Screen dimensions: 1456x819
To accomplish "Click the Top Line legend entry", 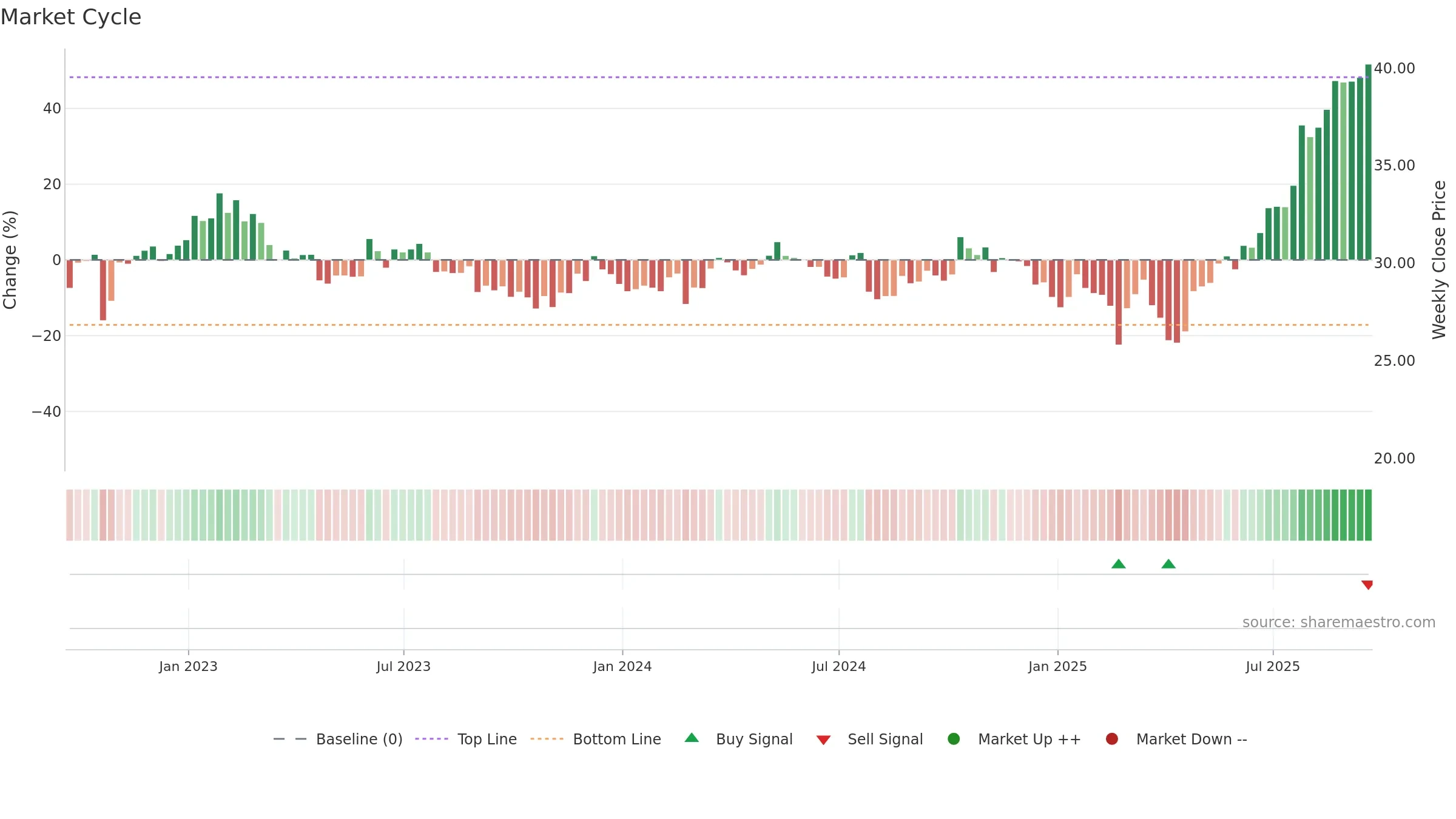I will [x=466, y=739].
